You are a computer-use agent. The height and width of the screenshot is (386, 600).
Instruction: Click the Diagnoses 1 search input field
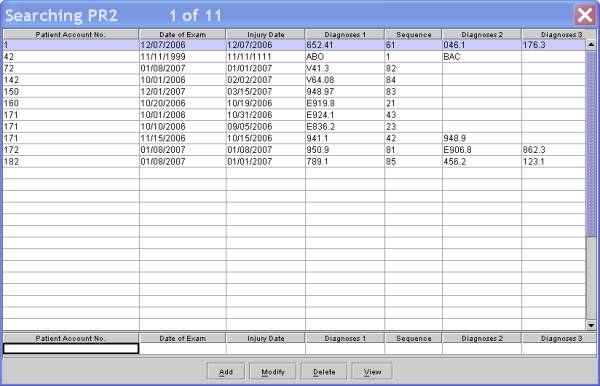click(x=345, y=348)
